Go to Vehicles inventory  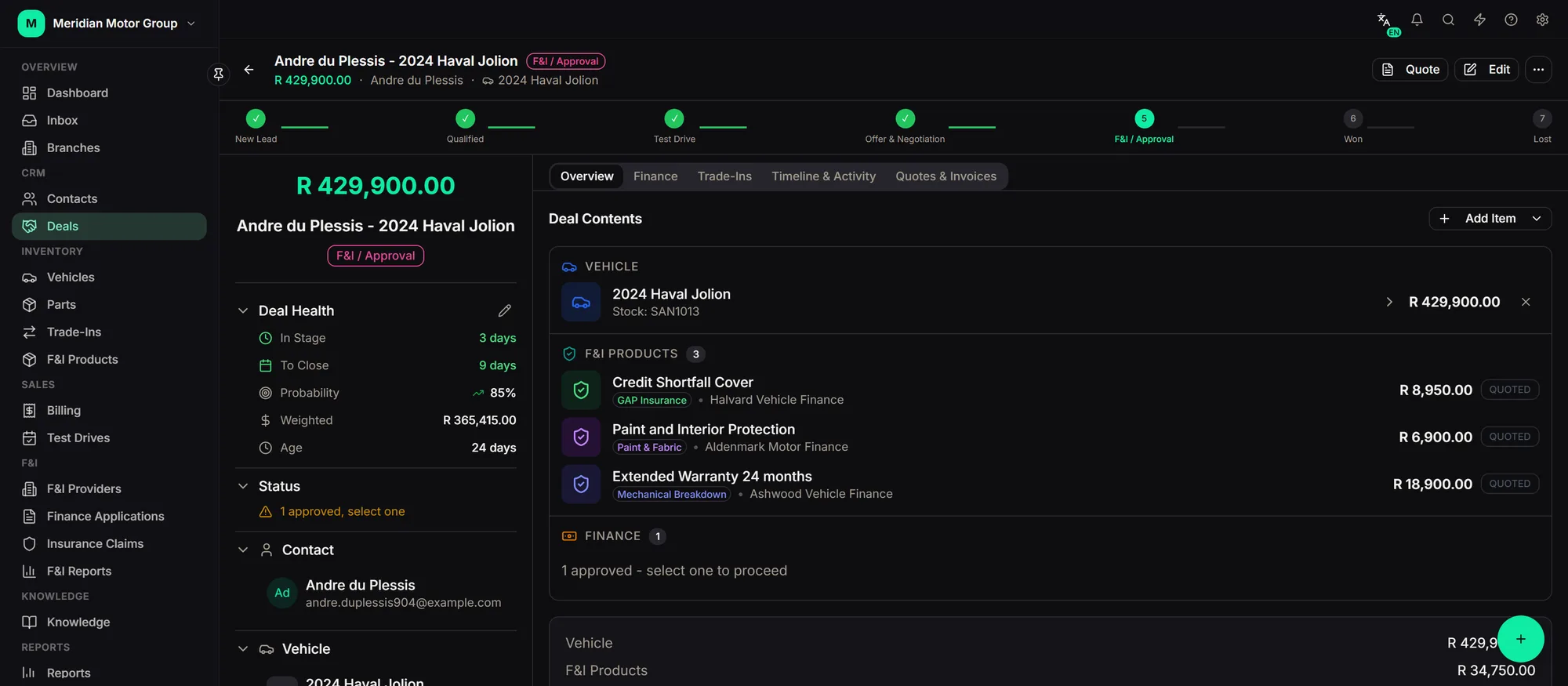point(109,278)
